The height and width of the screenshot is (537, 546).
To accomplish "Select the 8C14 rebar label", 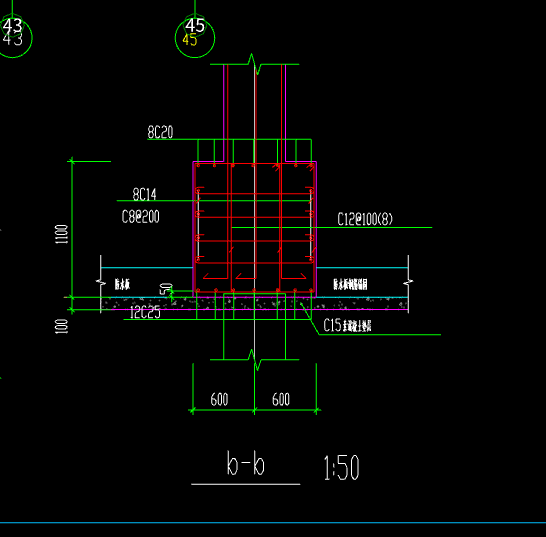I will [x=145, y=194].
